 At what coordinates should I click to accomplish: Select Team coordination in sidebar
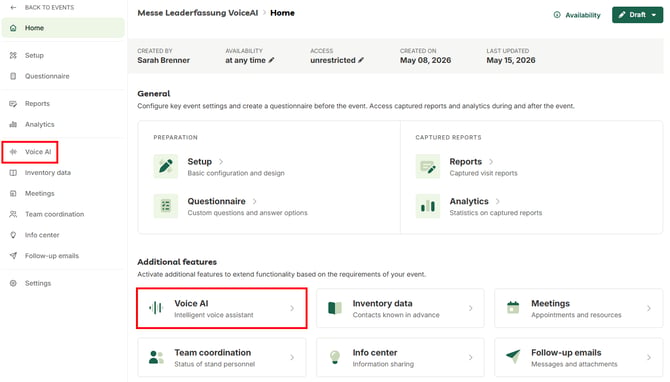[x=54, y=214]
